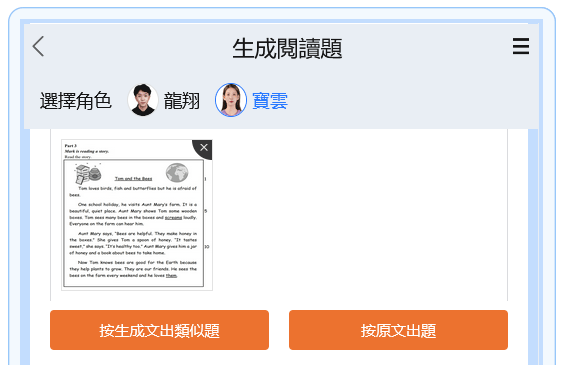
Task: Click the 生成閱讀題 page title
Action: tap(287, 48)
